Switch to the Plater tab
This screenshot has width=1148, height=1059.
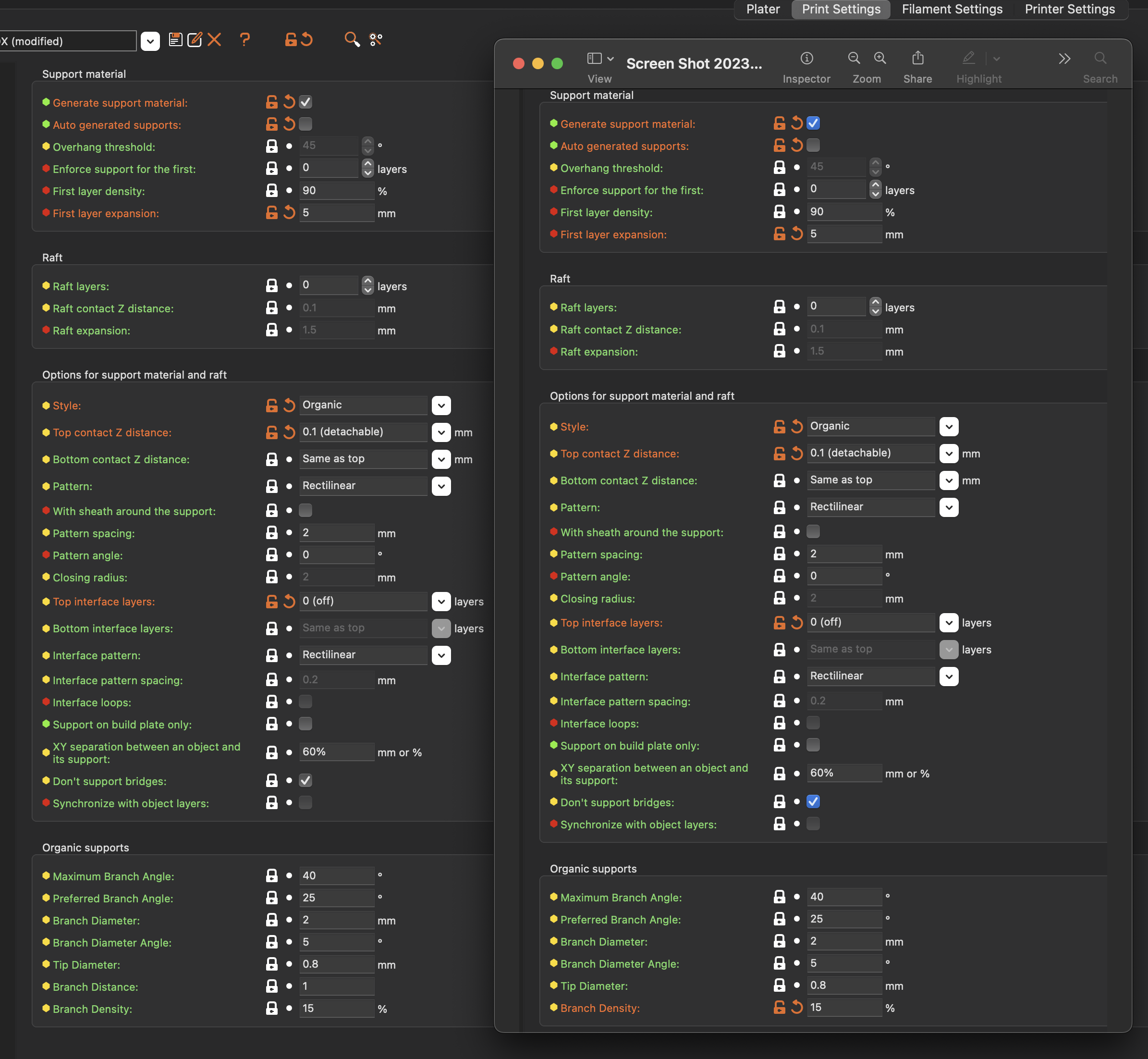click(x=763, y=9)
